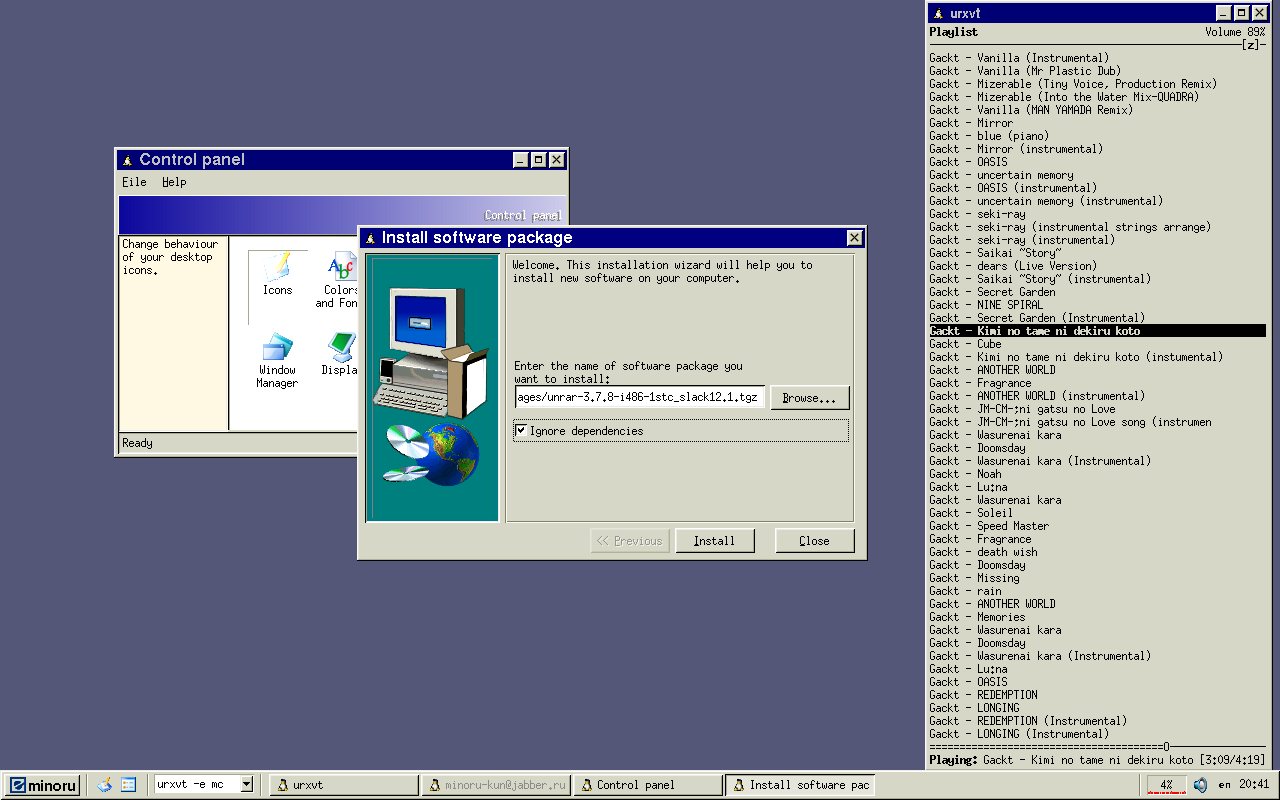Select track Gackt - NINE SPIRAL
This screenshot has width=1280, height=800.
(x=986, y=305)
